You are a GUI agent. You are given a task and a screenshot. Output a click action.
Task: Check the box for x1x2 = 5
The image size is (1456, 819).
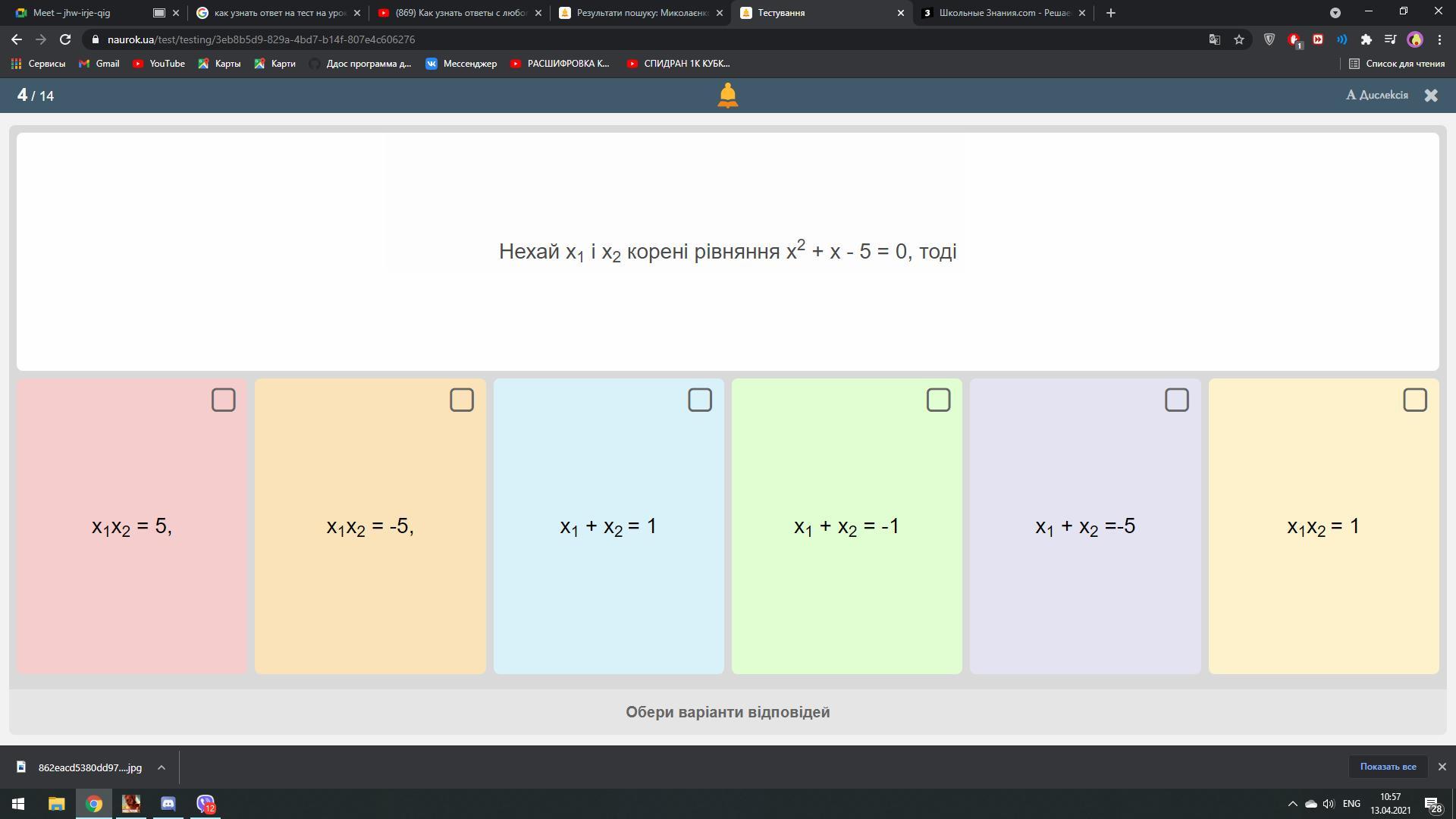[223, 400]
